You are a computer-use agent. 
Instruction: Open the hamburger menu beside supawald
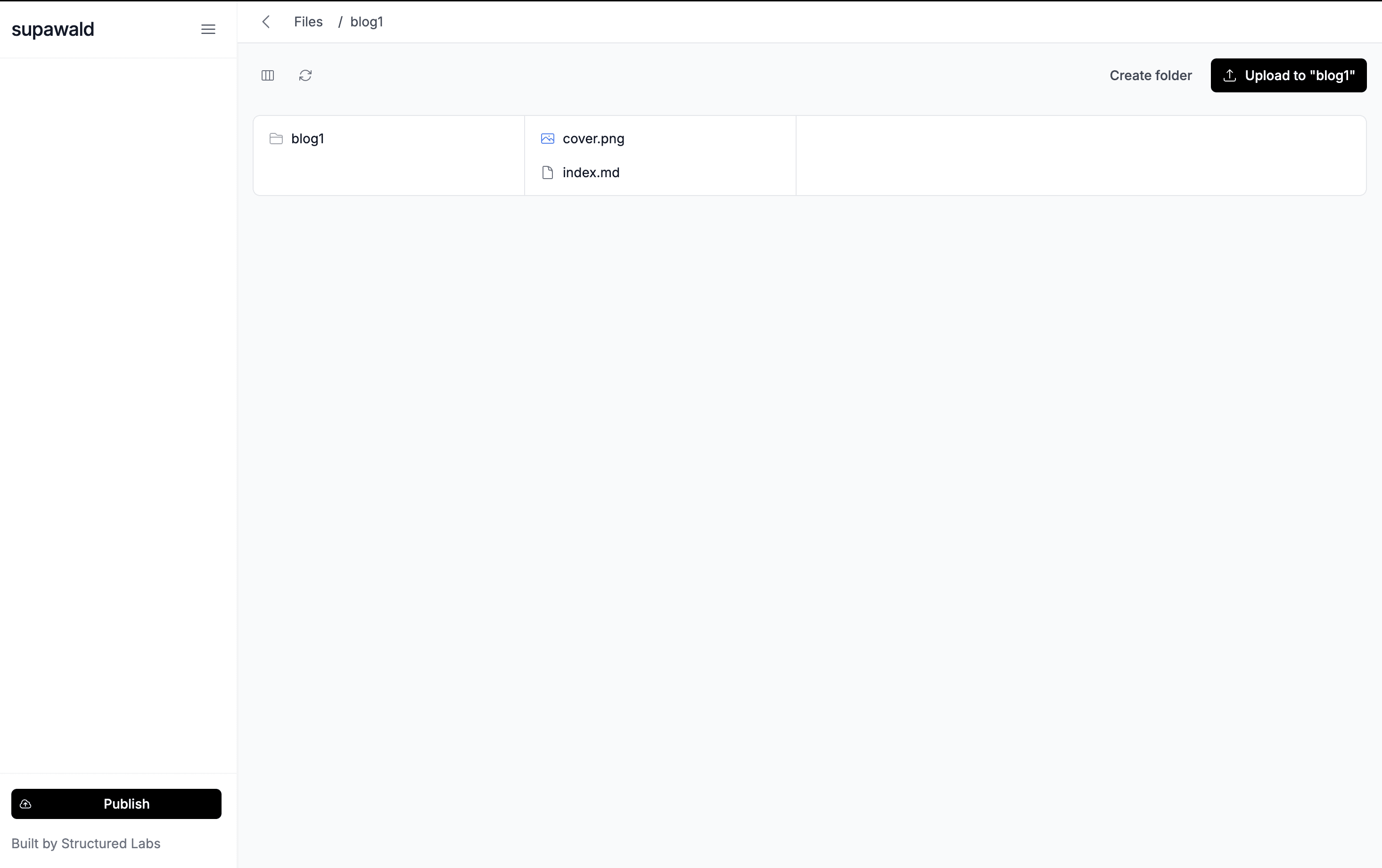(x=208, y=29)
